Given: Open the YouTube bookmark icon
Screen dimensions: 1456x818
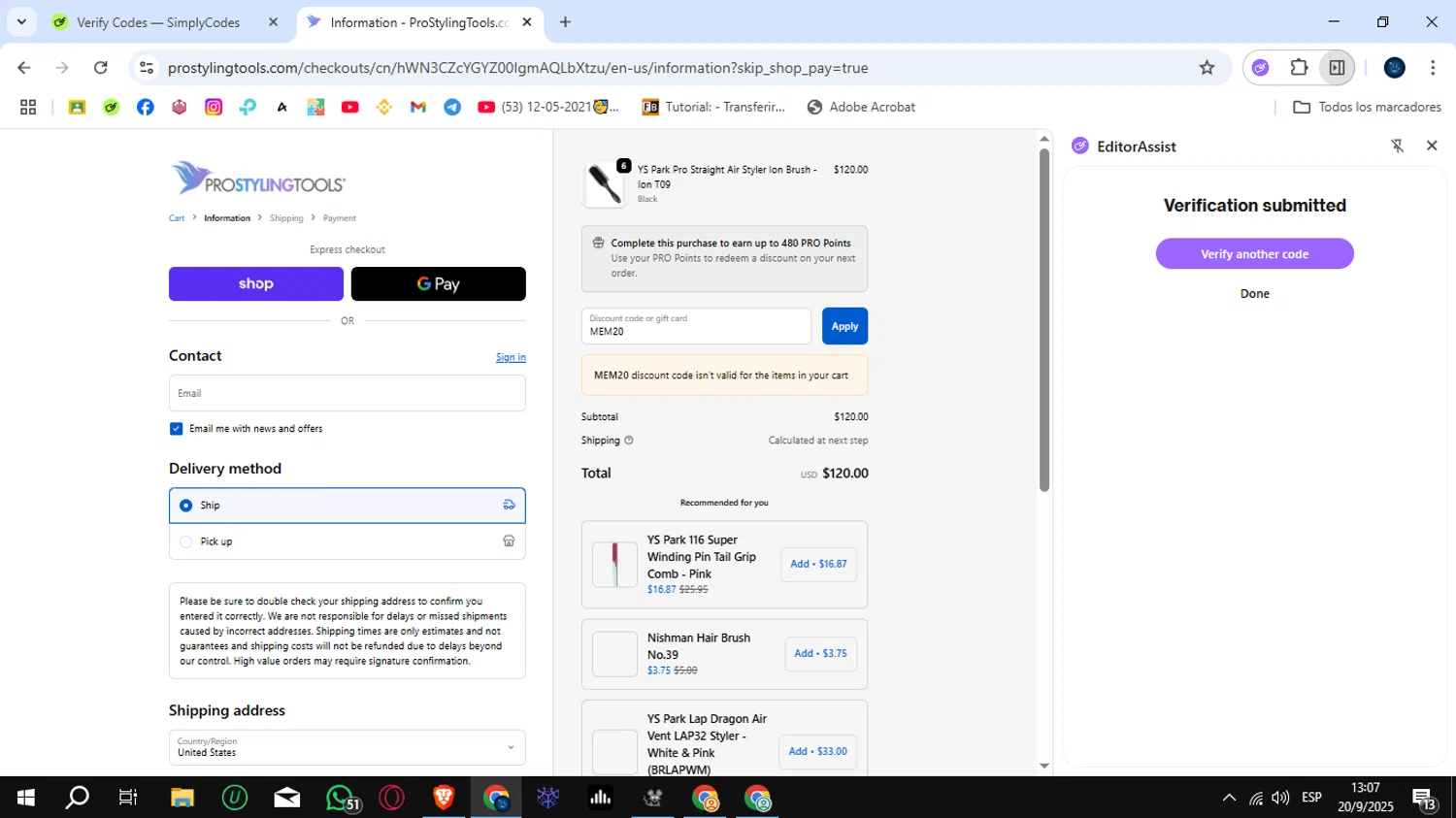Looking at the screenshot, I should click(x=350, y=107).
